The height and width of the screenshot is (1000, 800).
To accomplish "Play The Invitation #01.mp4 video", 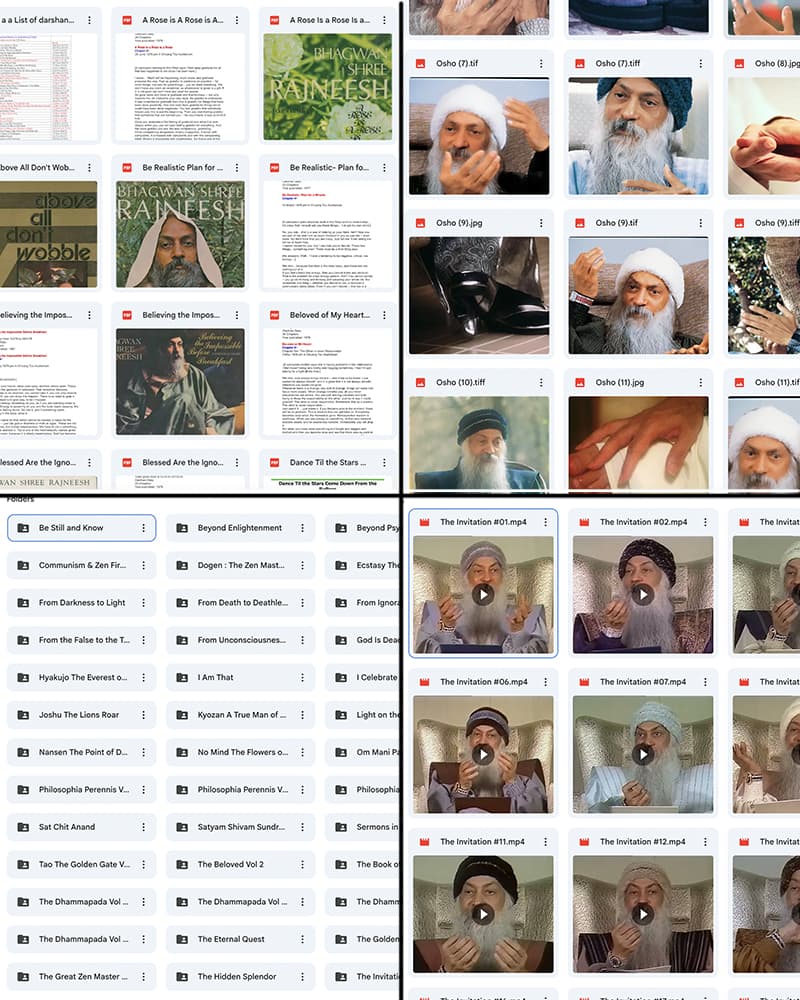I will pos(483,595).
